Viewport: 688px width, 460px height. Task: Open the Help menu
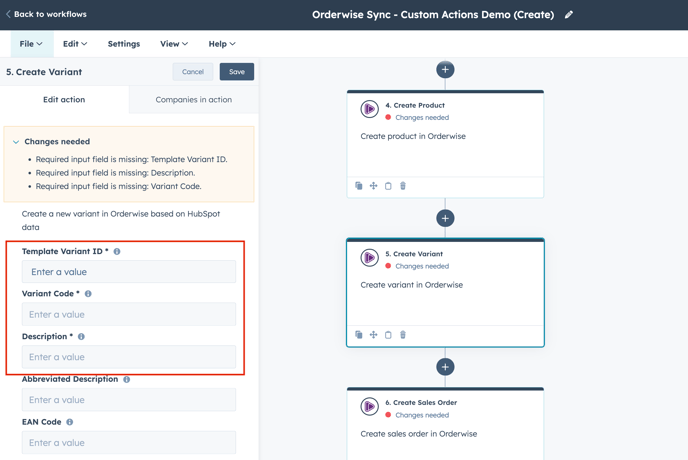click(222, 44)
